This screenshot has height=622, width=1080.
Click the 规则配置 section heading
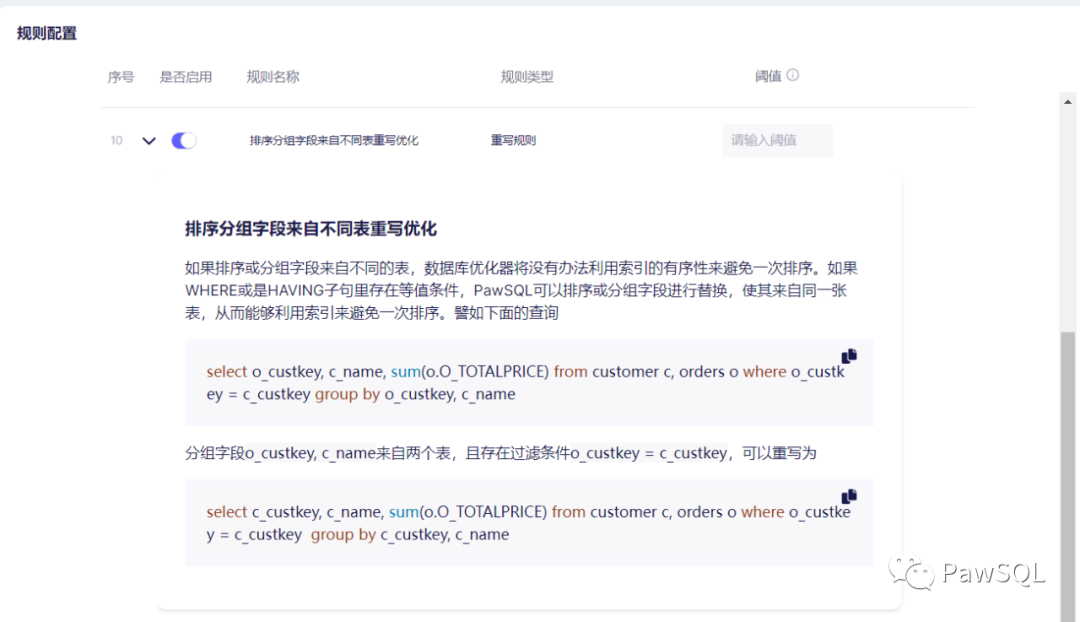[47, 33]
